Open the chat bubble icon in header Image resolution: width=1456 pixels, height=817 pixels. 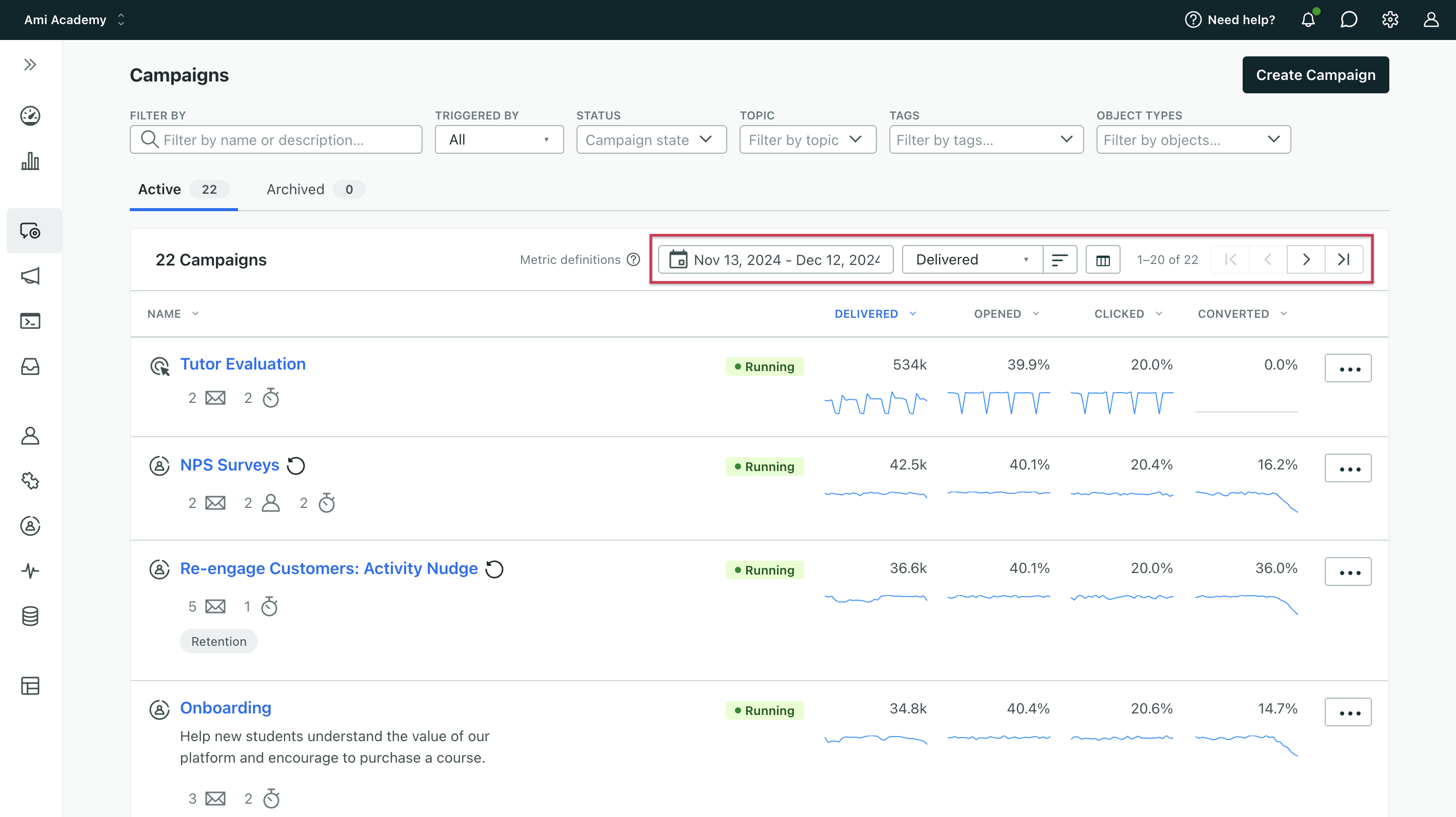point(1349,20)
